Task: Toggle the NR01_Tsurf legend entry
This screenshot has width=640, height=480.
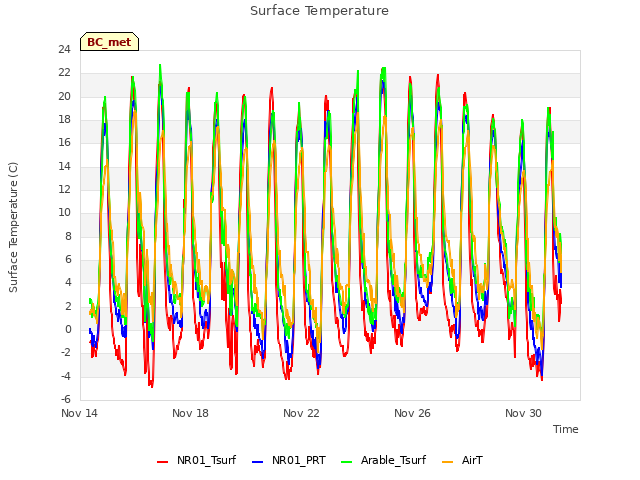Action: coord(196,460)
